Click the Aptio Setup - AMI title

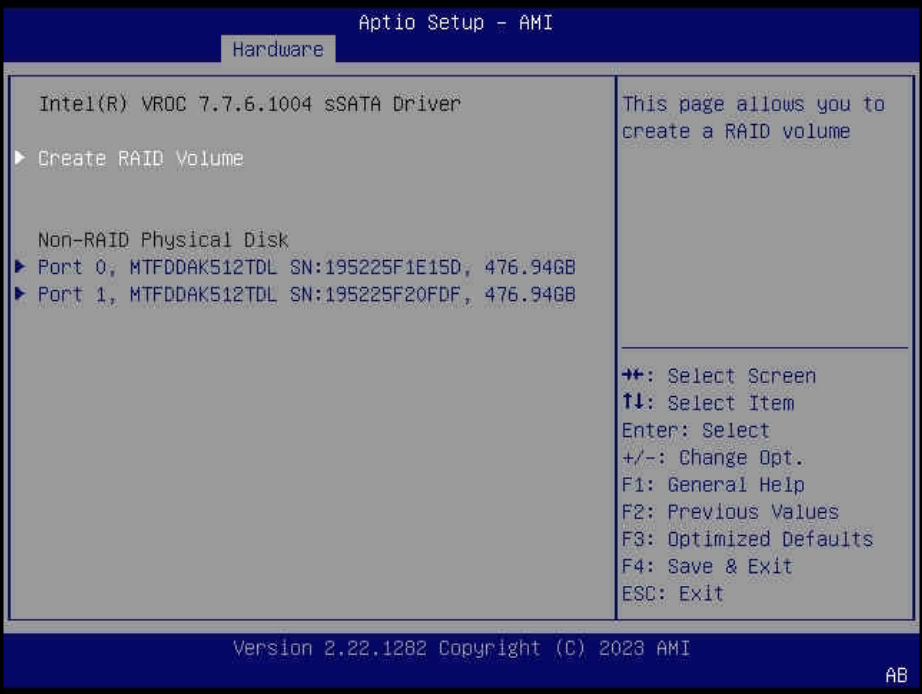456,22
